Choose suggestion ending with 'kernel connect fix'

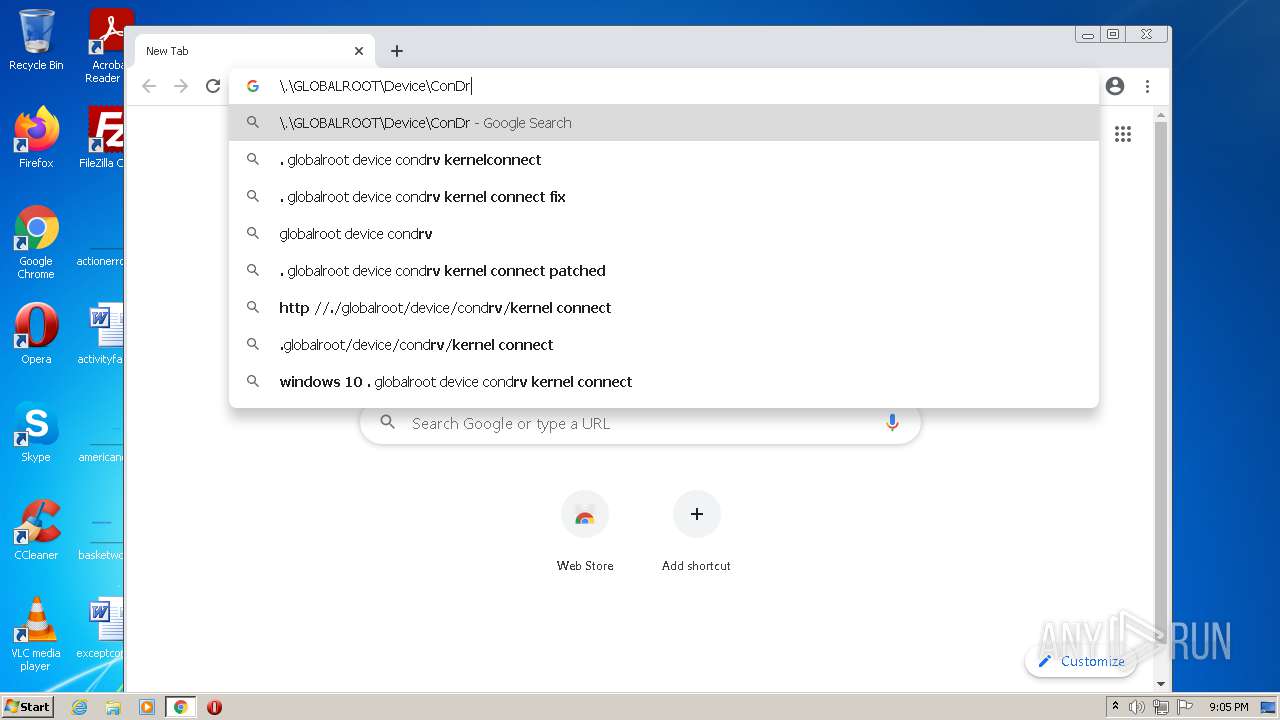(x=664, y=197)
